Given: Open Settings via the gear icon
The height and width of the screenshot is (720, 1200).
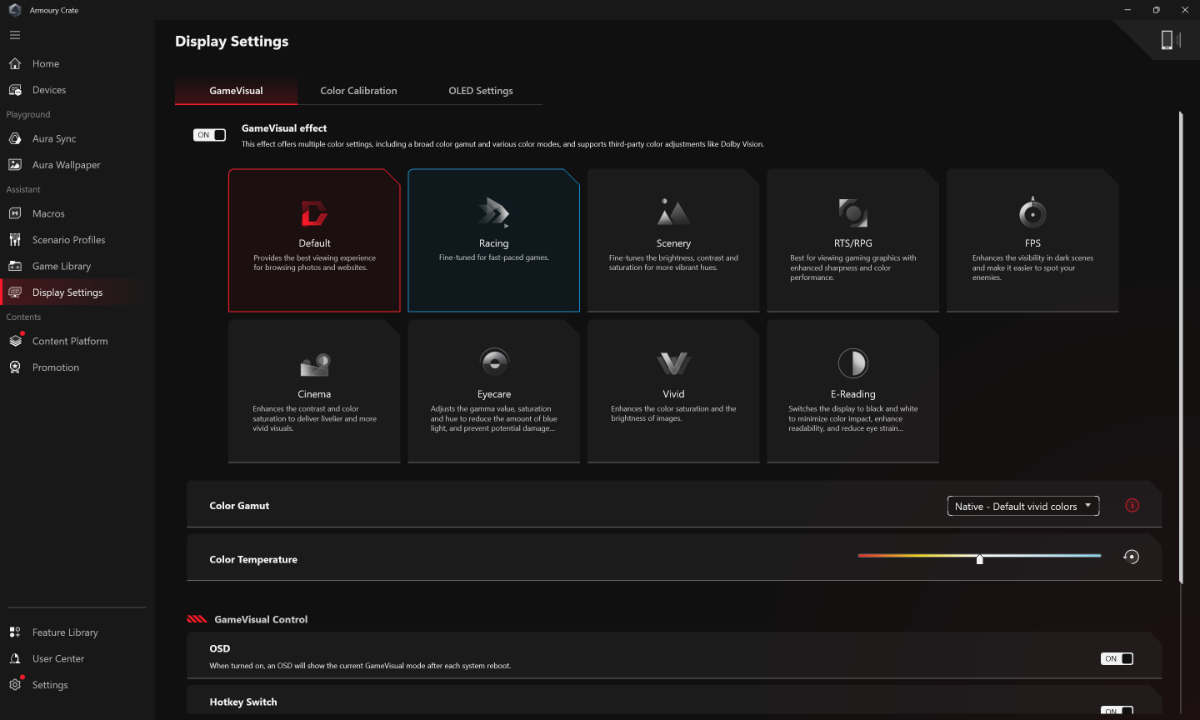Looking at the screenshot, I should click(15, 685).
